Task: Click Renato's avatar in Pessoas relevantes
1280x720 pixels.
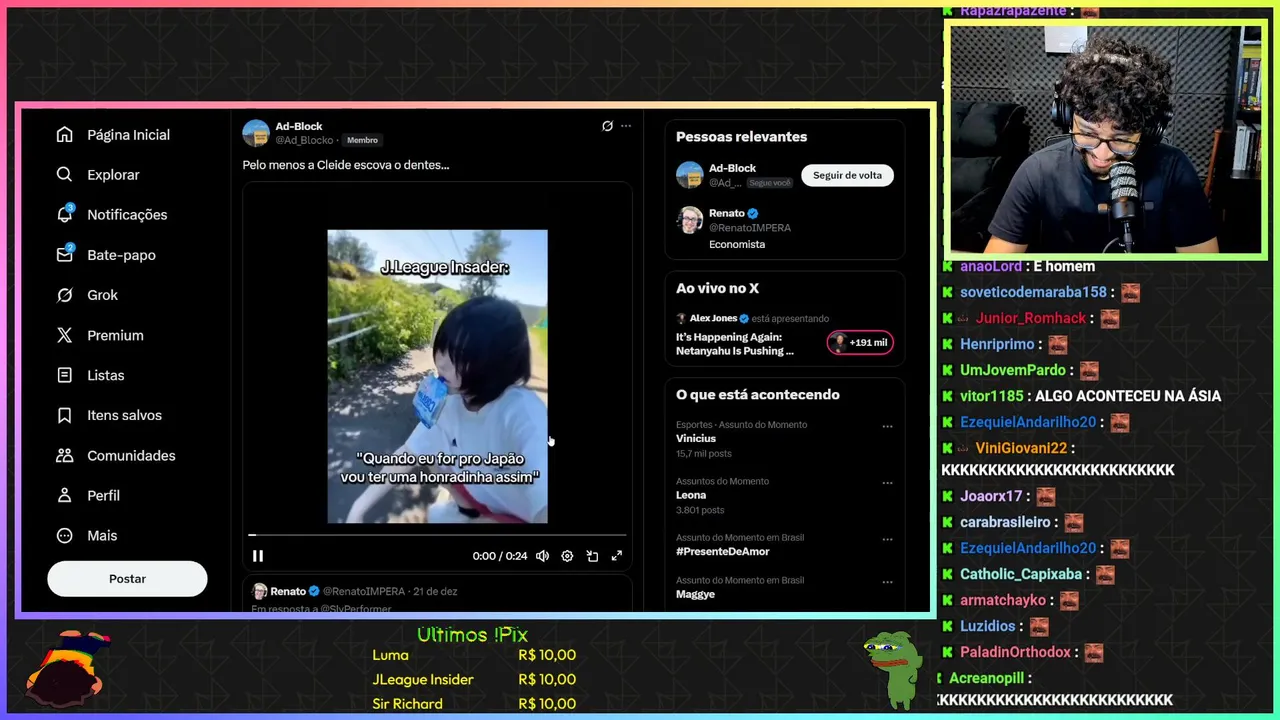Action: click(690, 220)
